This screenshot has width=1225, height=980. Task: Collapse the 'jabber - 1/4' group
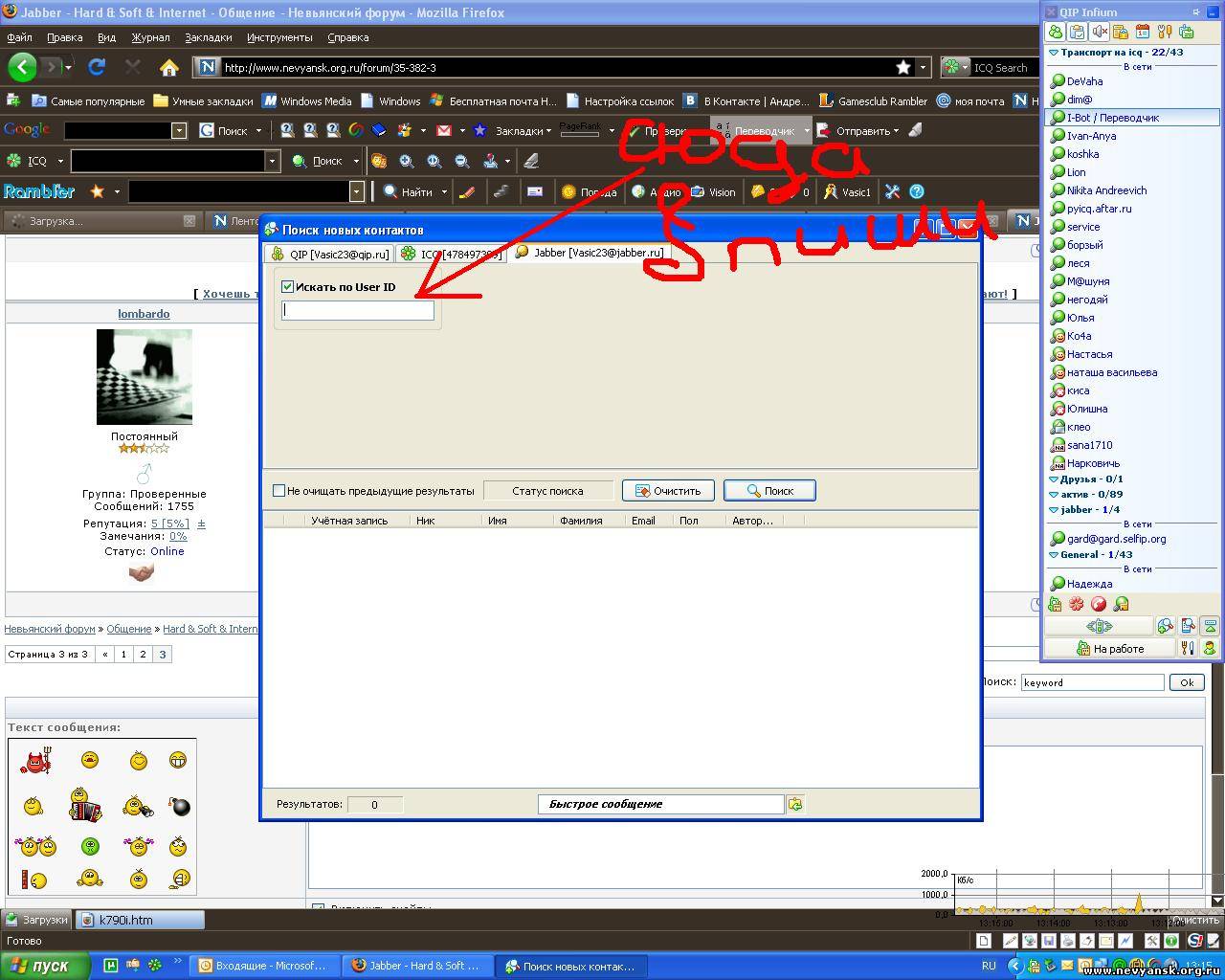pos(1054,509)
